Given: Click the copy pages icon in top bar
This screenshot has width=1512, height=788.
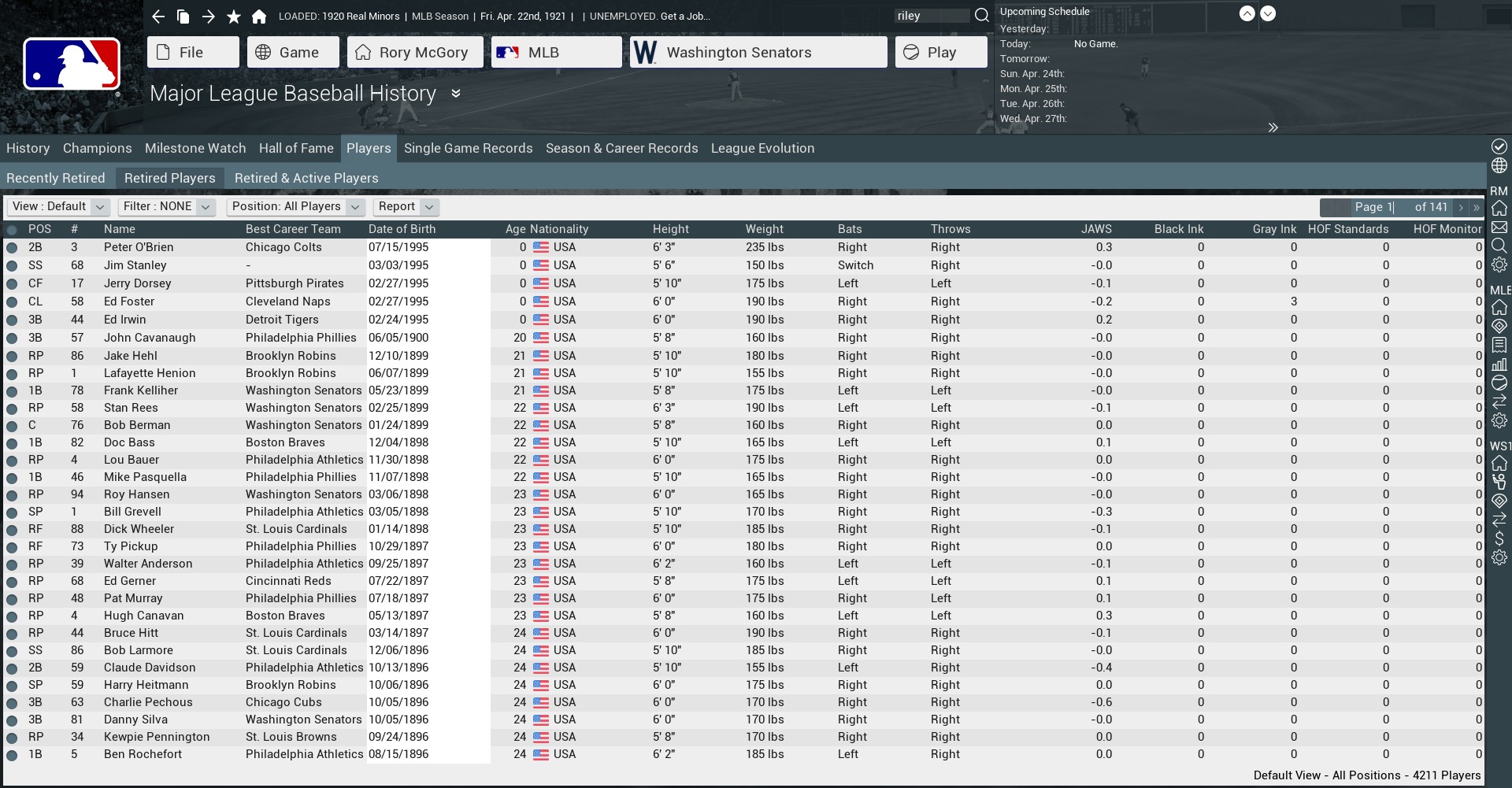Looking at the screenshot, I should [x=183, y=17].
